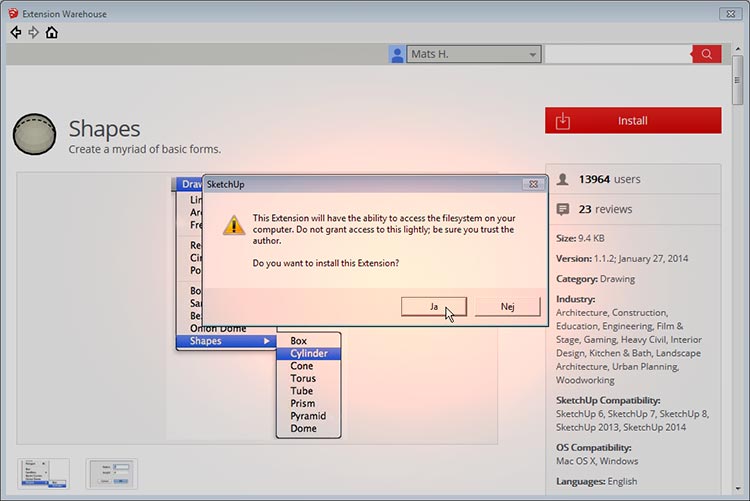Click the warning triangle icon in dialog
This screenshot has height=501, width=750.
(234, 225)
